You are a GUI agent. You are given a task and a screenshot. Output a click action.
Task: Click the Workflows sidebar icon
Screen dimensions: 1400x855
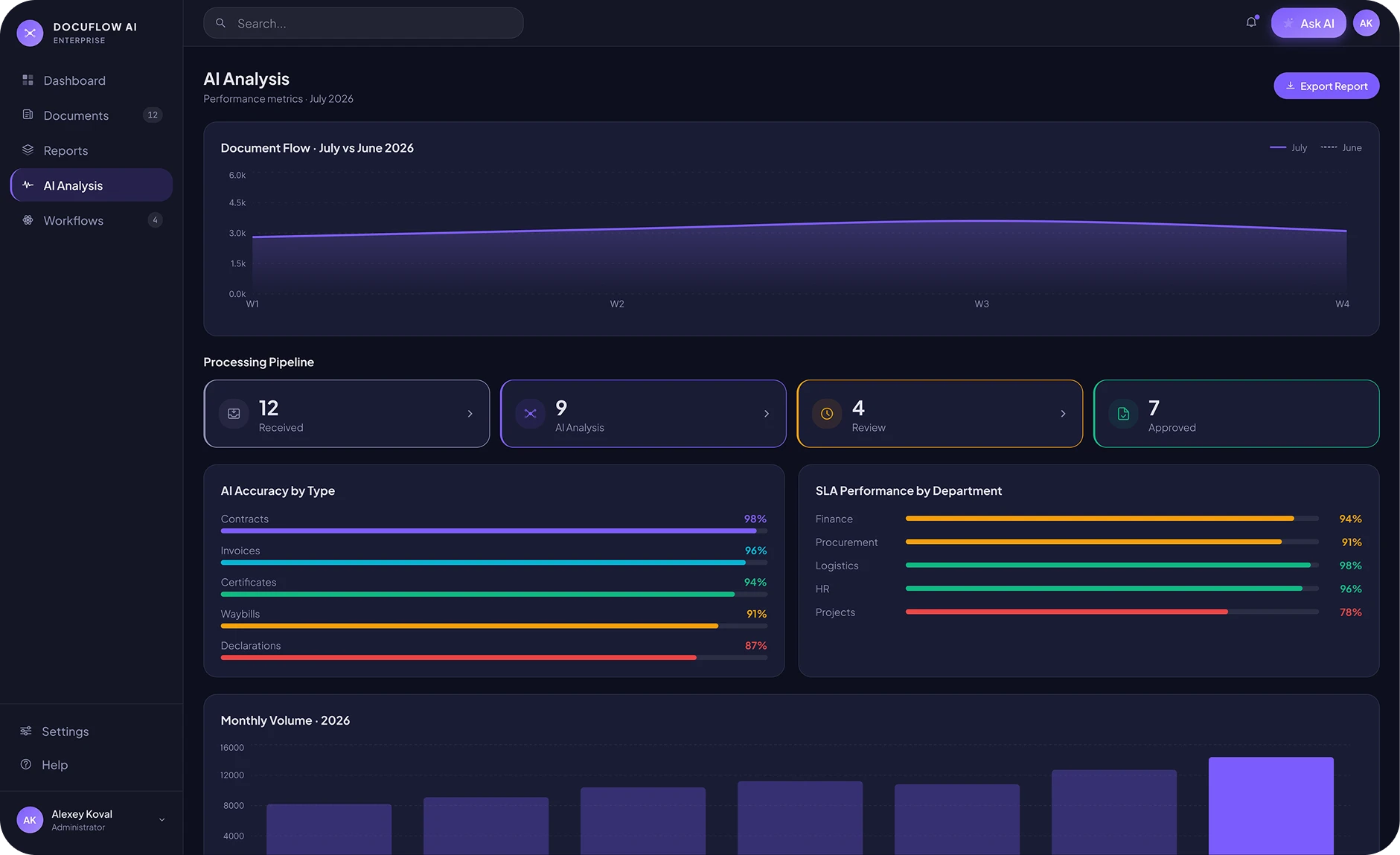pyautogui.click(x=28, y=220)
